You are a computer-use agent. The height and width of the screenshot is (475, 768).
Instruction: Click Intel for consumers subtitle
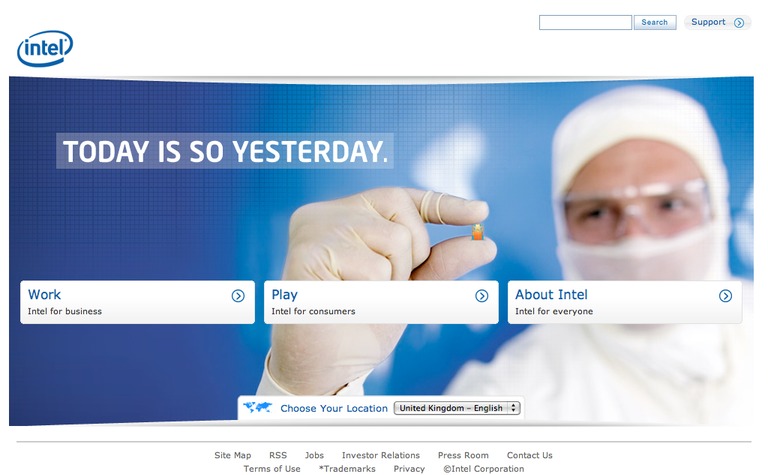[313, 311]
